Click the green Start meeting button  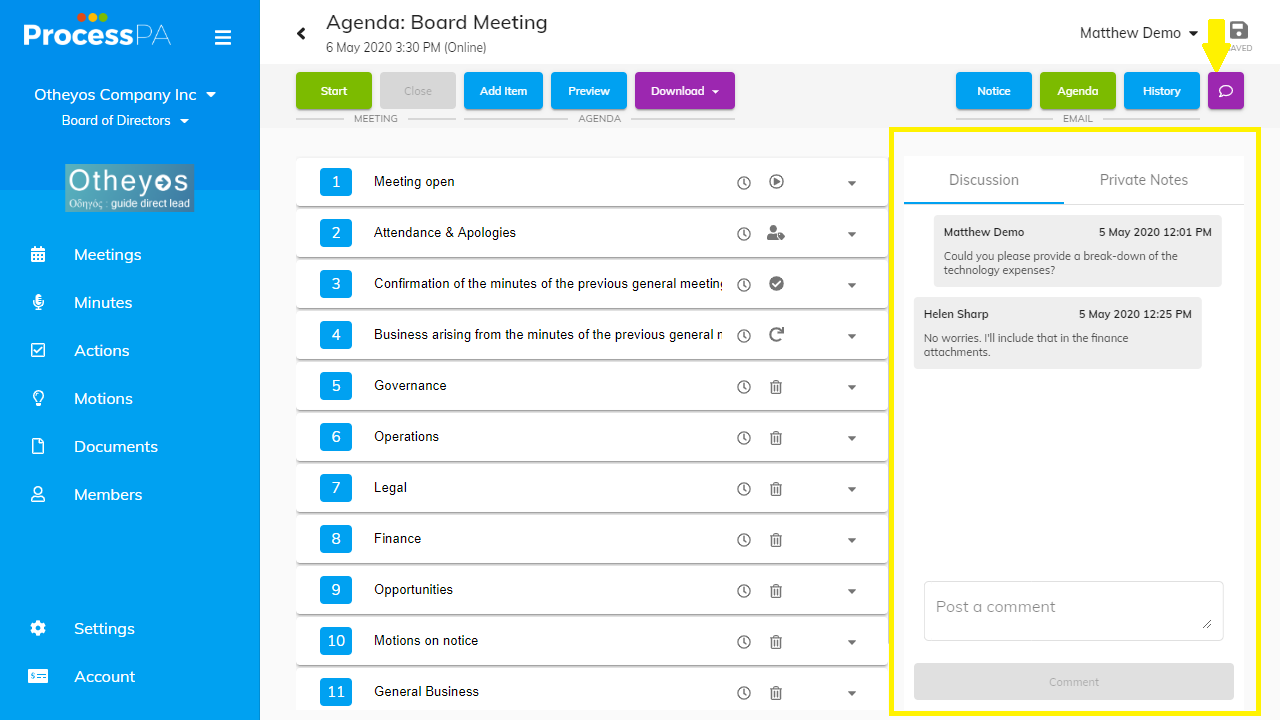coord(334,91)
